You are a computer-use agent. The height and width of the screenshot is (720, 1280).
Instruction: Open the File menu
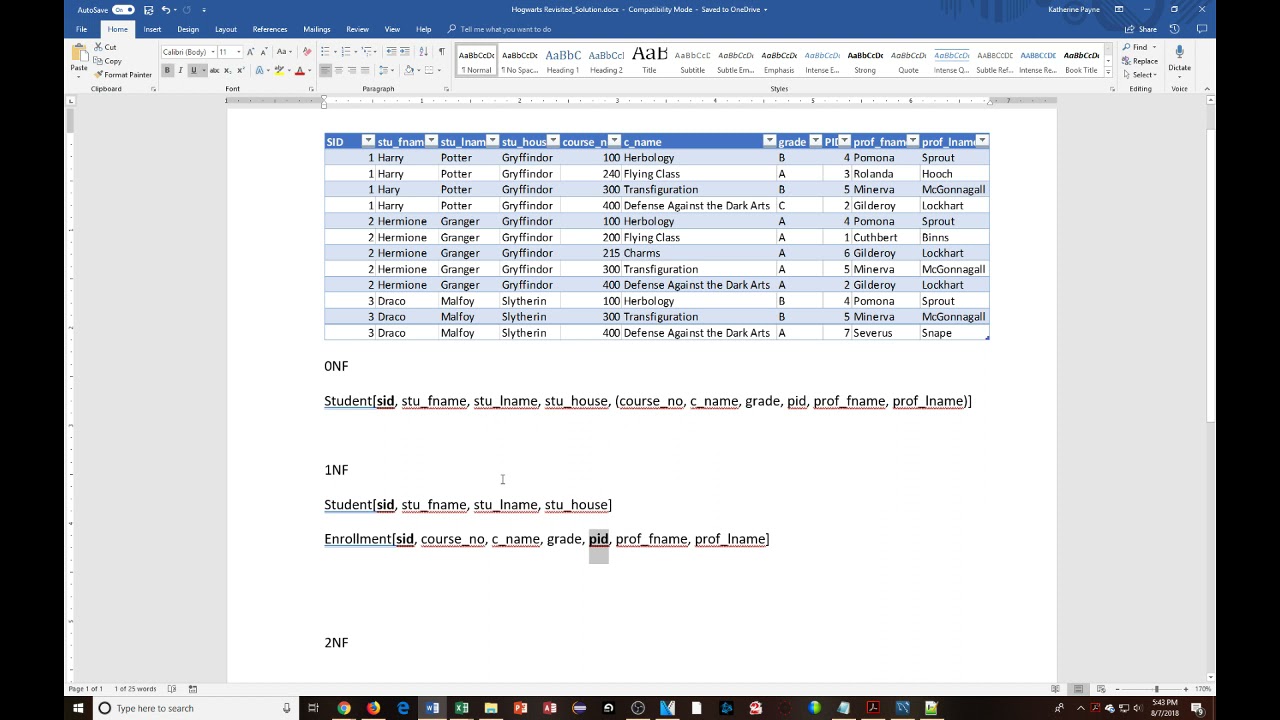(81, 29)
